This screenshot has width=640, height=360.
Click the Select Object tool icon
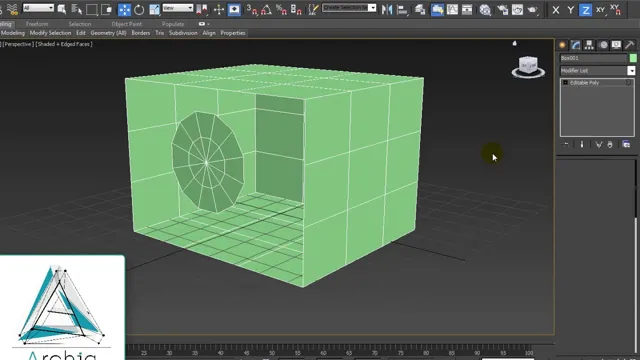click(62, 9)
